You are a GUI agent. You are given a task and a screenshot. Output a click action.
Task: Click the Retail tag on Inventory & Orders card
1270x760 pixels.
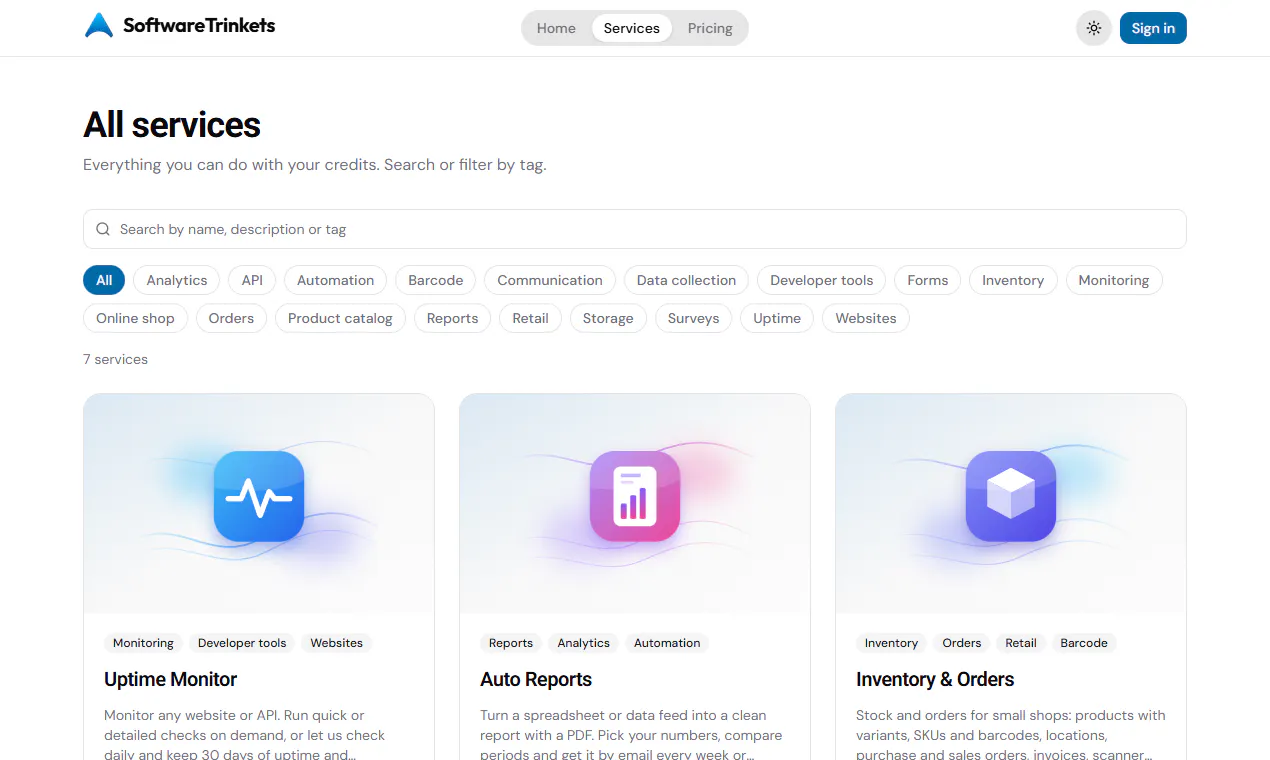pyautogui.click(x=1021, y=643)
